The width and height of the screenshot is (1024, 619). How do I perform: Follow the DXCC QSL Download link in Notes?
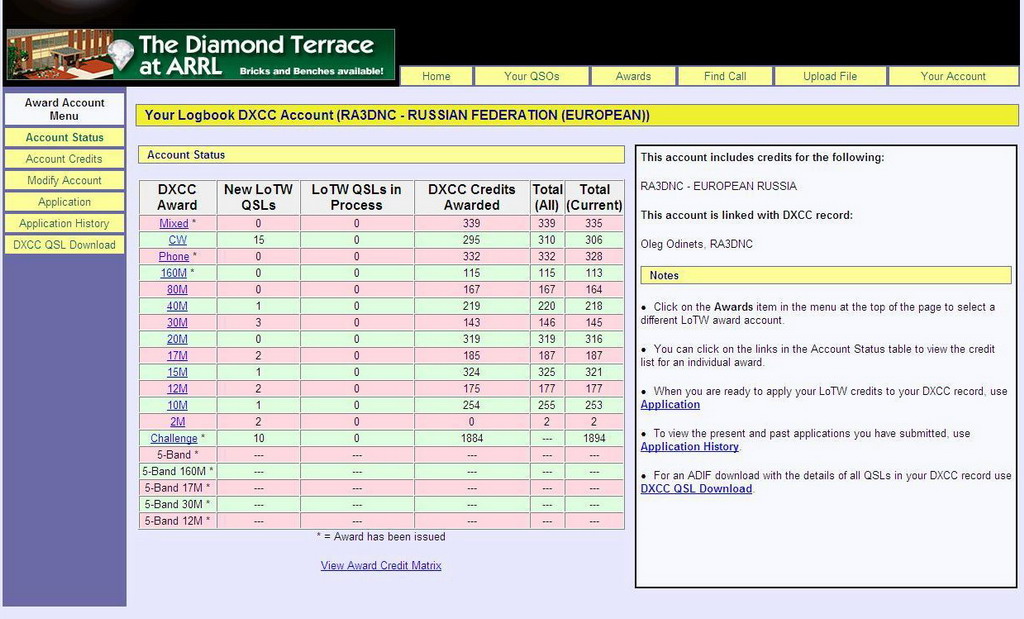pos(696,488)
